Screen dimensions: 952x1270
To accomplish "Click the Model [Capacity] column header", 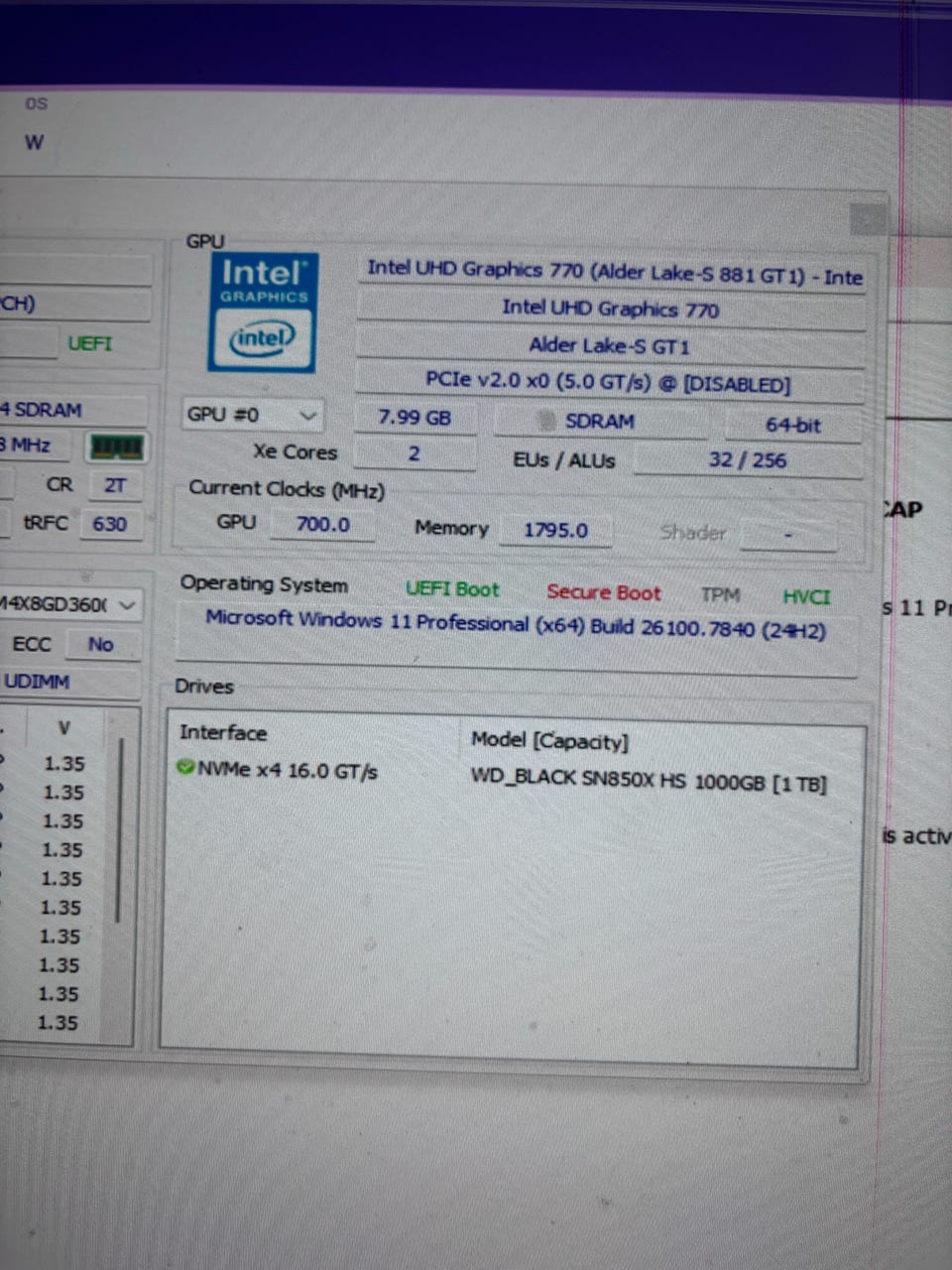I will pyautogui.click(x=549, y=740).
